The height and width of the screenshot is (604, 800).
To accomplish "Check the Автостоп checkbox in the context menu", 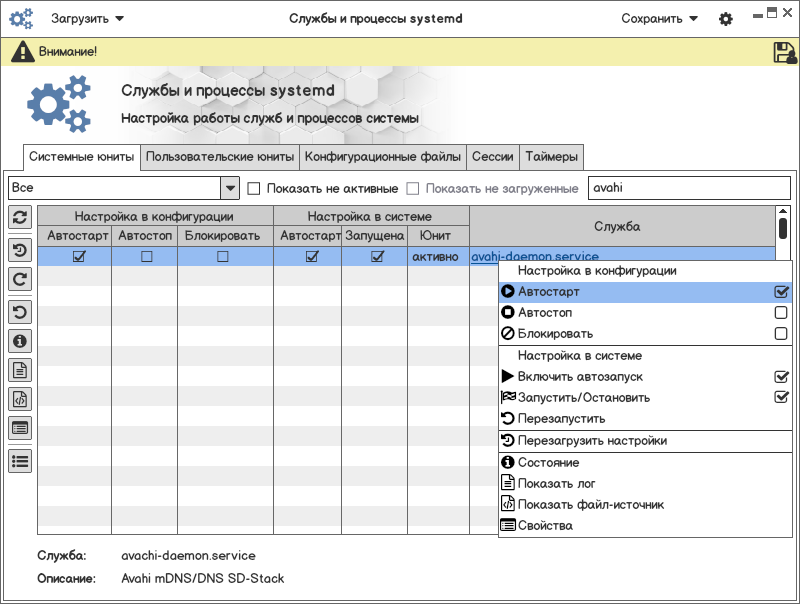I will pyautogui.click(x=781, y=313).
